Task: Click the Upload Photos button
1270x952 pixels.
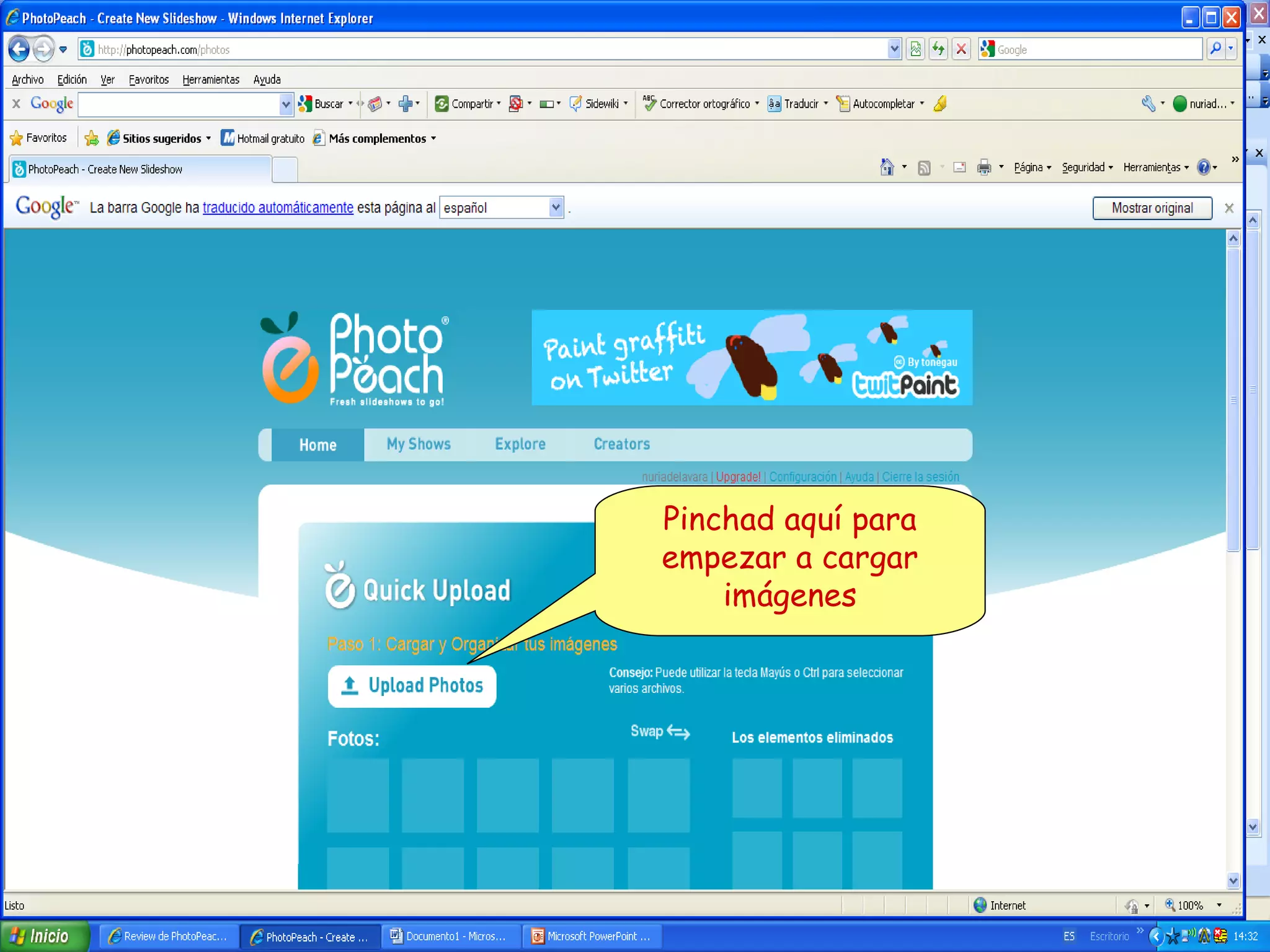Action: [412, 686]
